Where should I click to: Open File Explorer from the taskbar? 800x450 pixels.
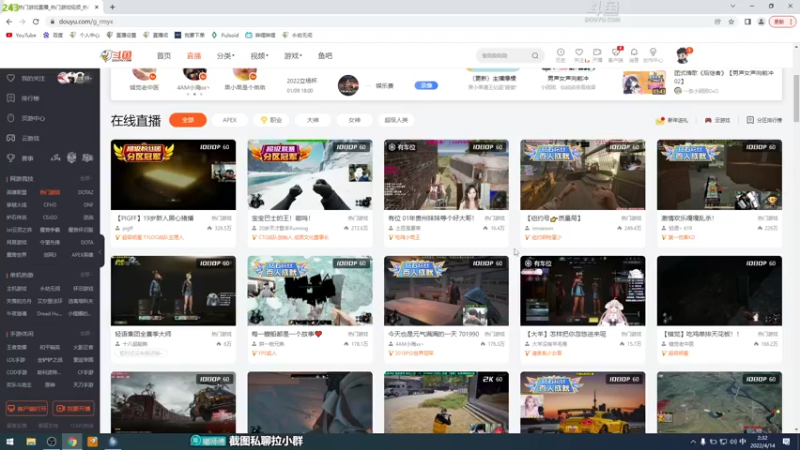point(31,442)
